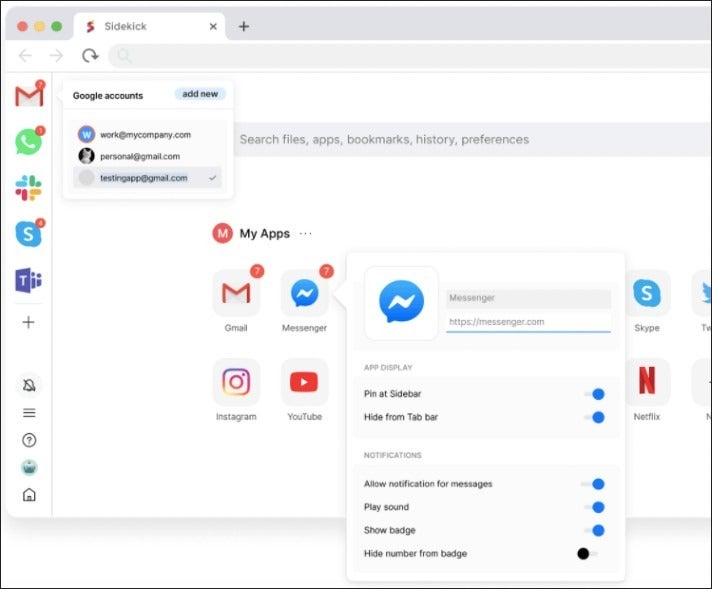Launch Slack from the sidebar
712x589 pixels.
pos(29,188)
